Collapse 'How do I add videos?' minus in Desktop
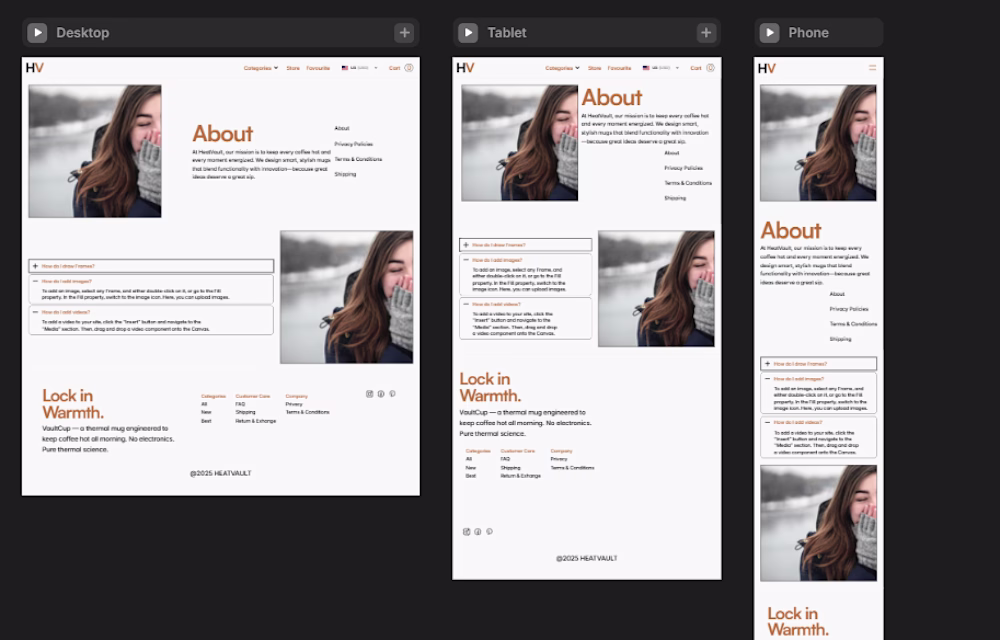 [35, 312]
